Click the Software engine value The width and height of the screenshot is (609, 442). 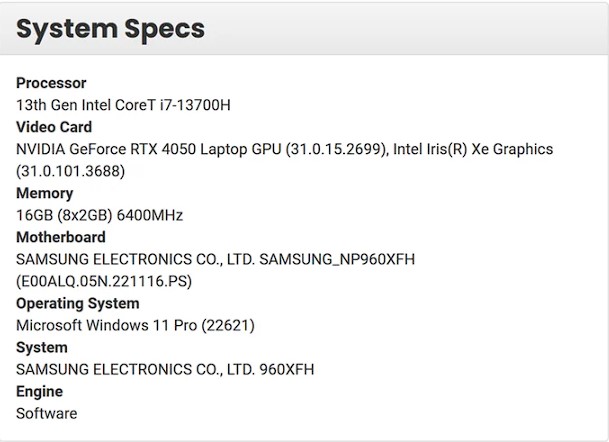(x=46, y=413)
